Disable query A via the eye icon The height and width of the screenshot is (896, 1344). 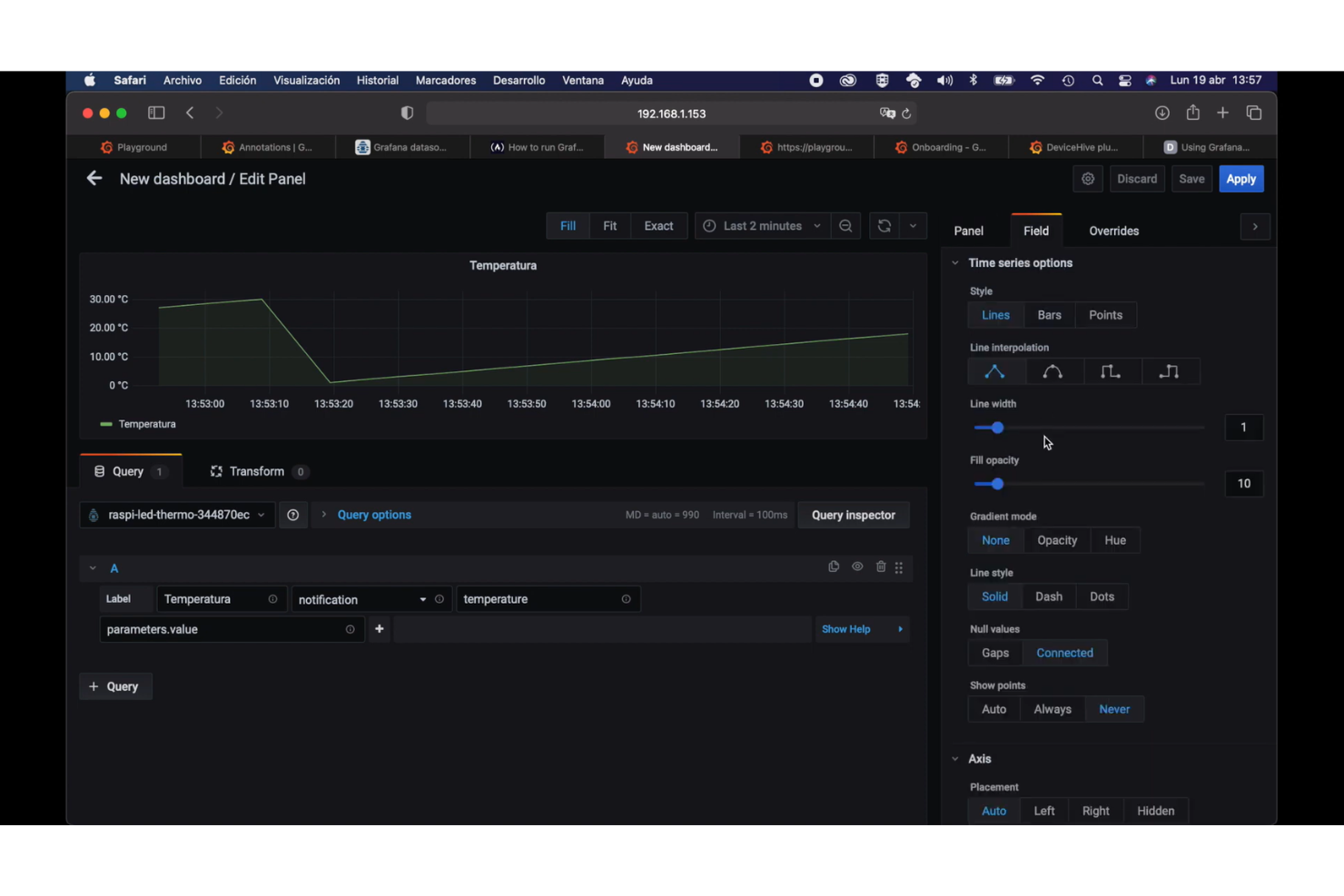click(856, 566)
